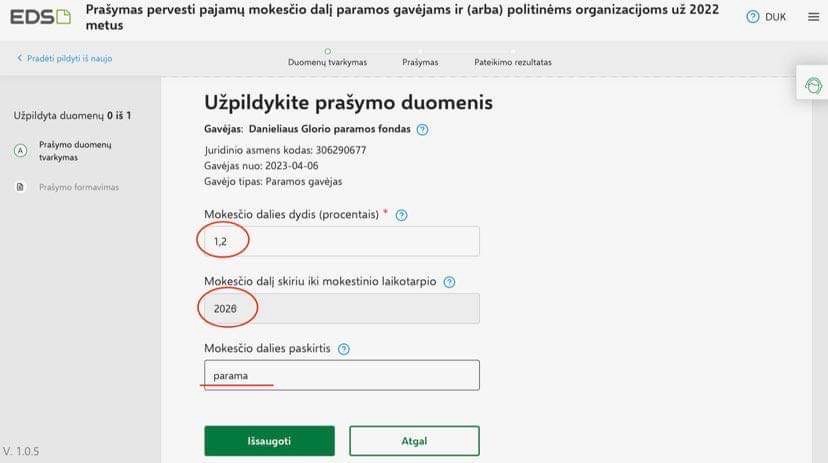
Task: Open the hamburger menu
Action: tap(813, 17)
